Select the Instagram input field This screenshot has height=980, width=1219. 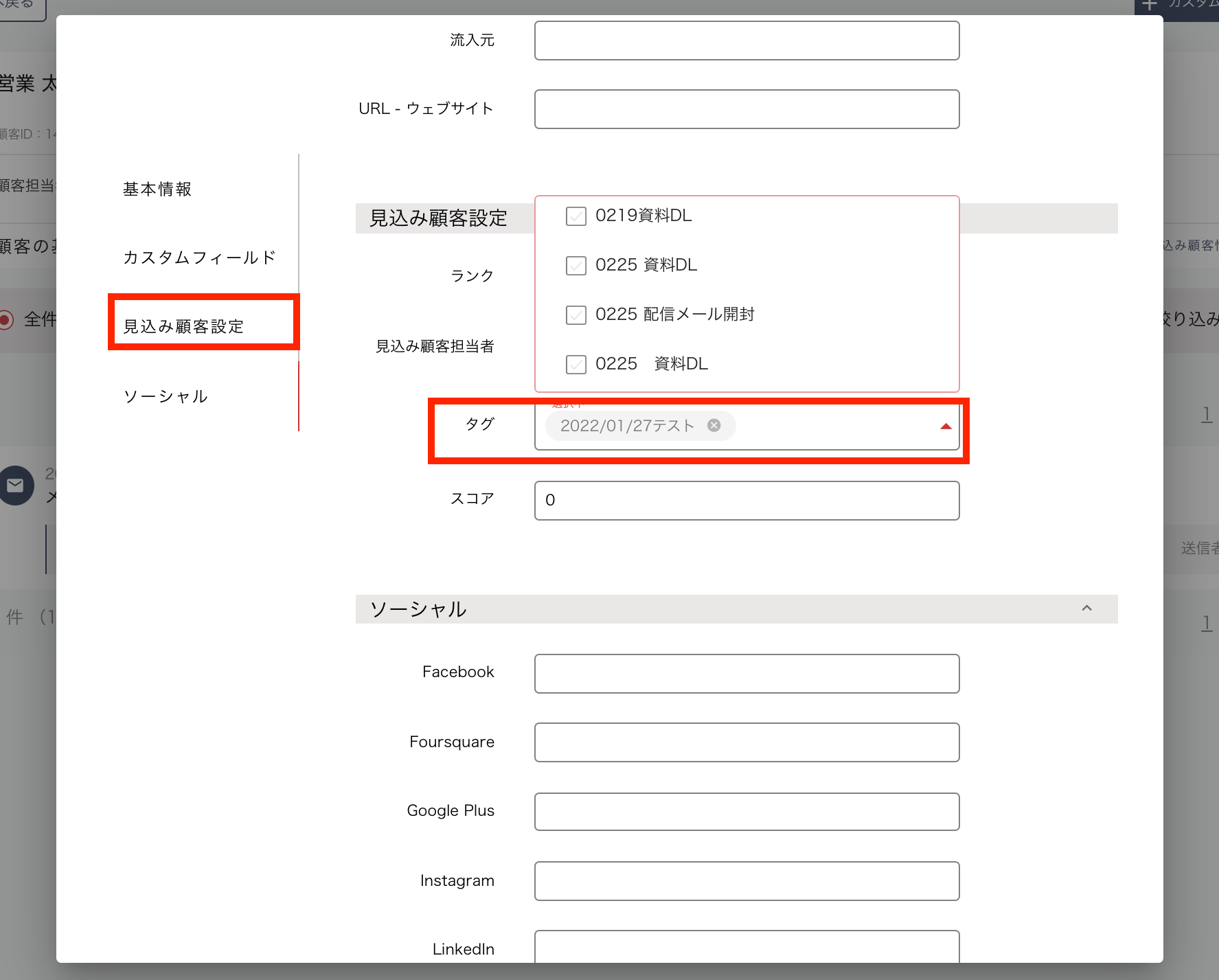pyautogui.click(x=747, y=881)
